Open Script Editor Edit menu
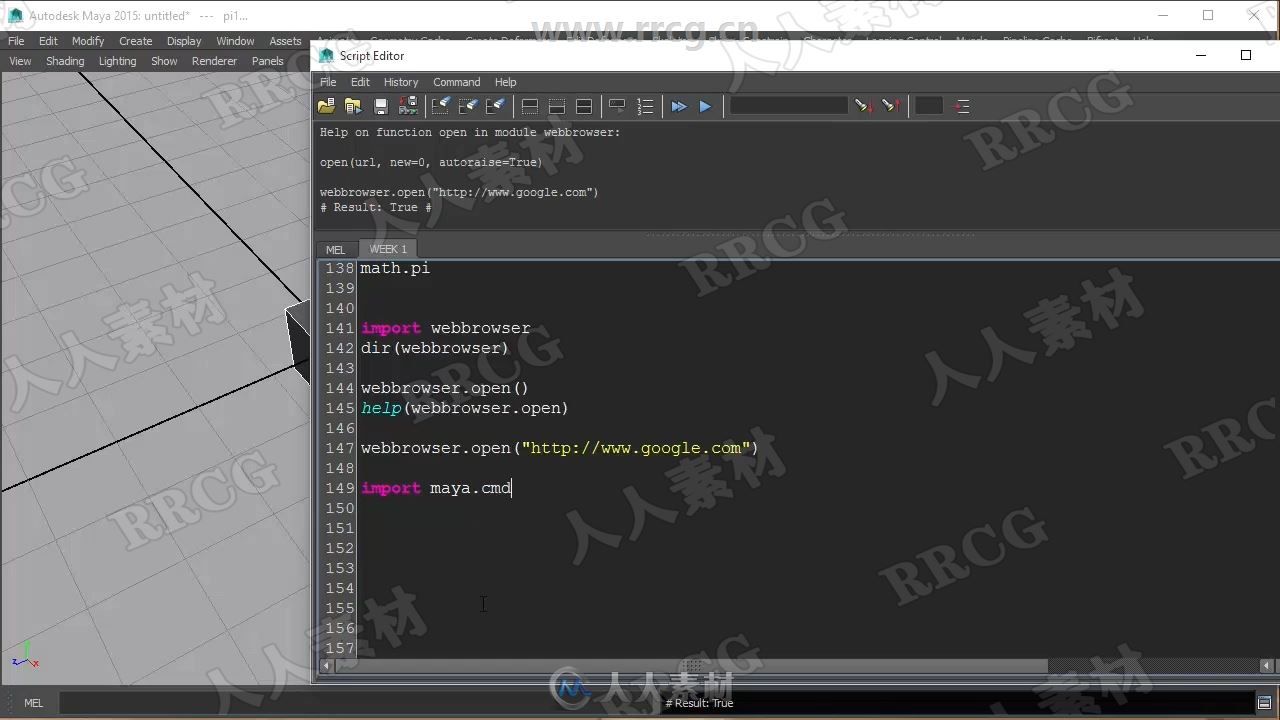The width and height of the screenshot is (1280, 720). 360,82
